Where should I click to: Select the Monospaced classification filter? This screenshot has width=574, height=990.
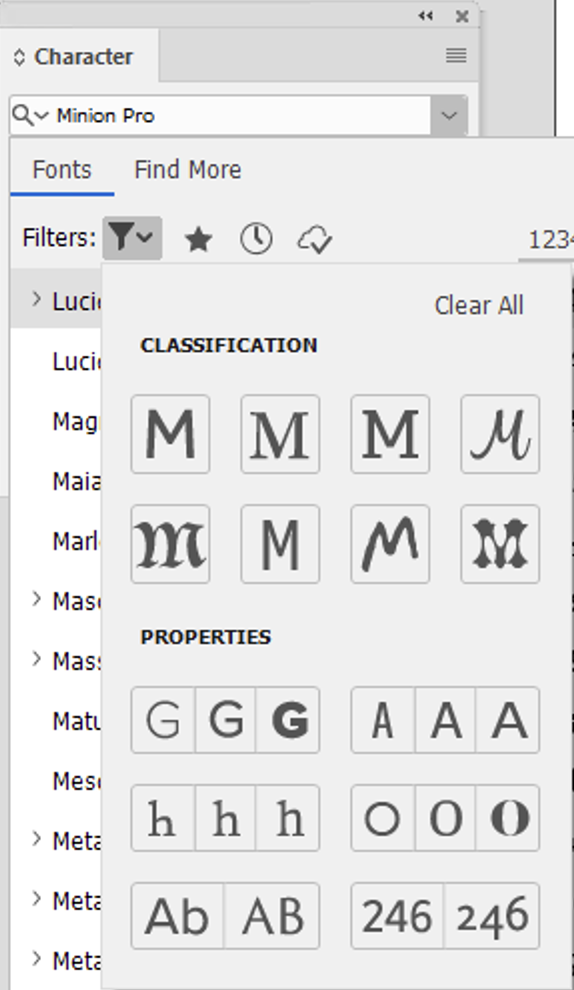(x=280, y=544)
